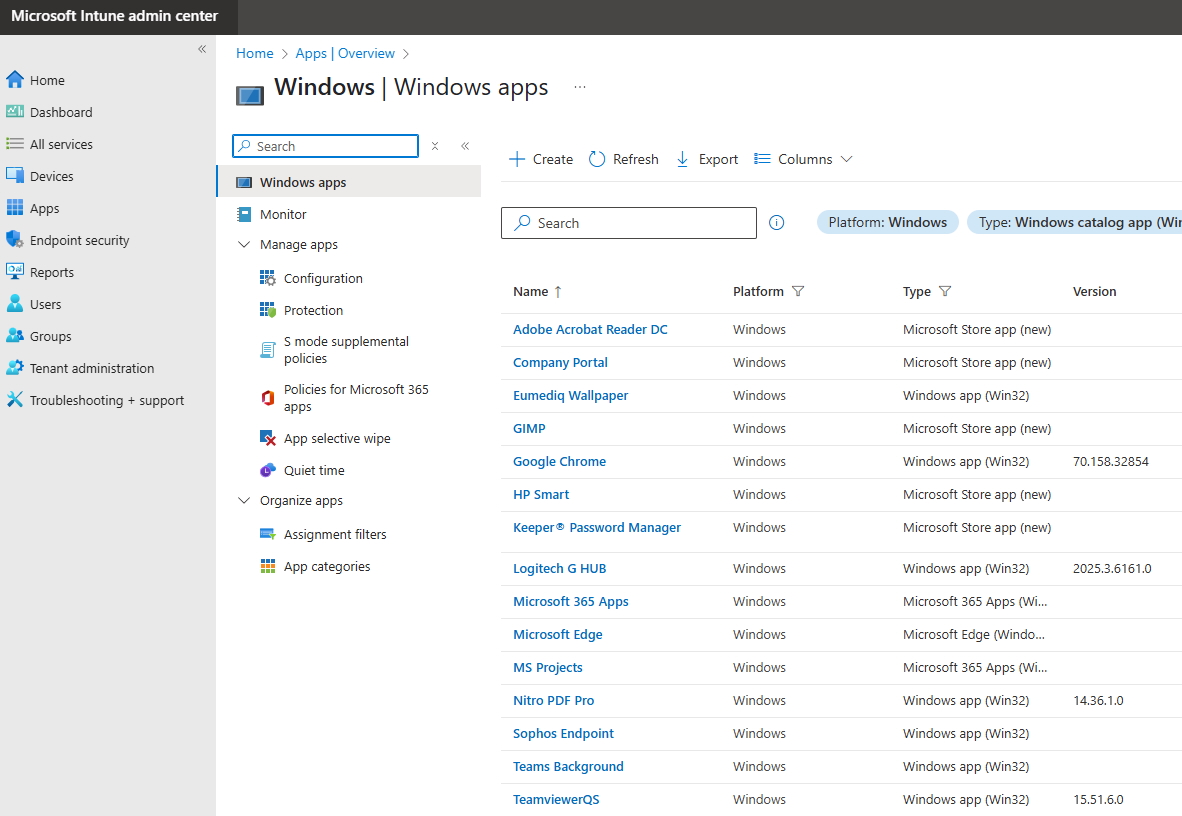1182x816 pixels.
Task: Click the Policies for Microsoft 365 apps icon
Action: coord(268,397)
